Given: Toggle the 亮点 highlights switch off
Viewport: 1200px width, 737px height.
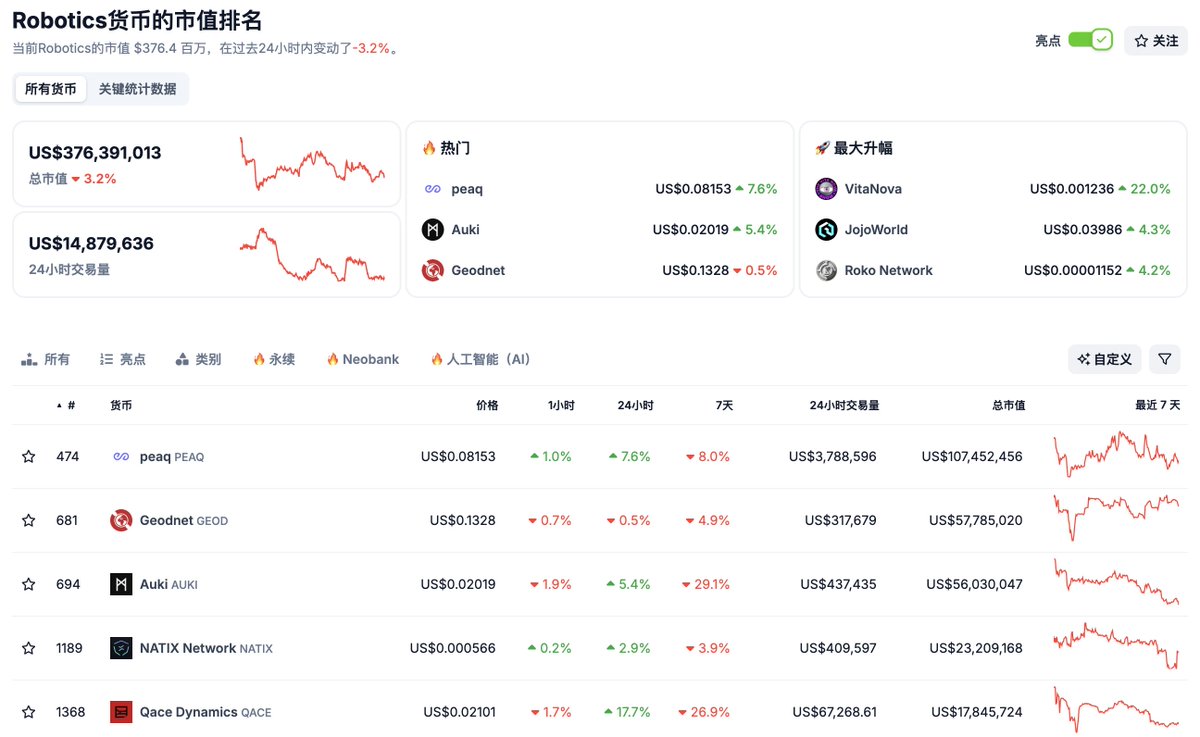Looking at the screenshot, I should coord(1090,40).
